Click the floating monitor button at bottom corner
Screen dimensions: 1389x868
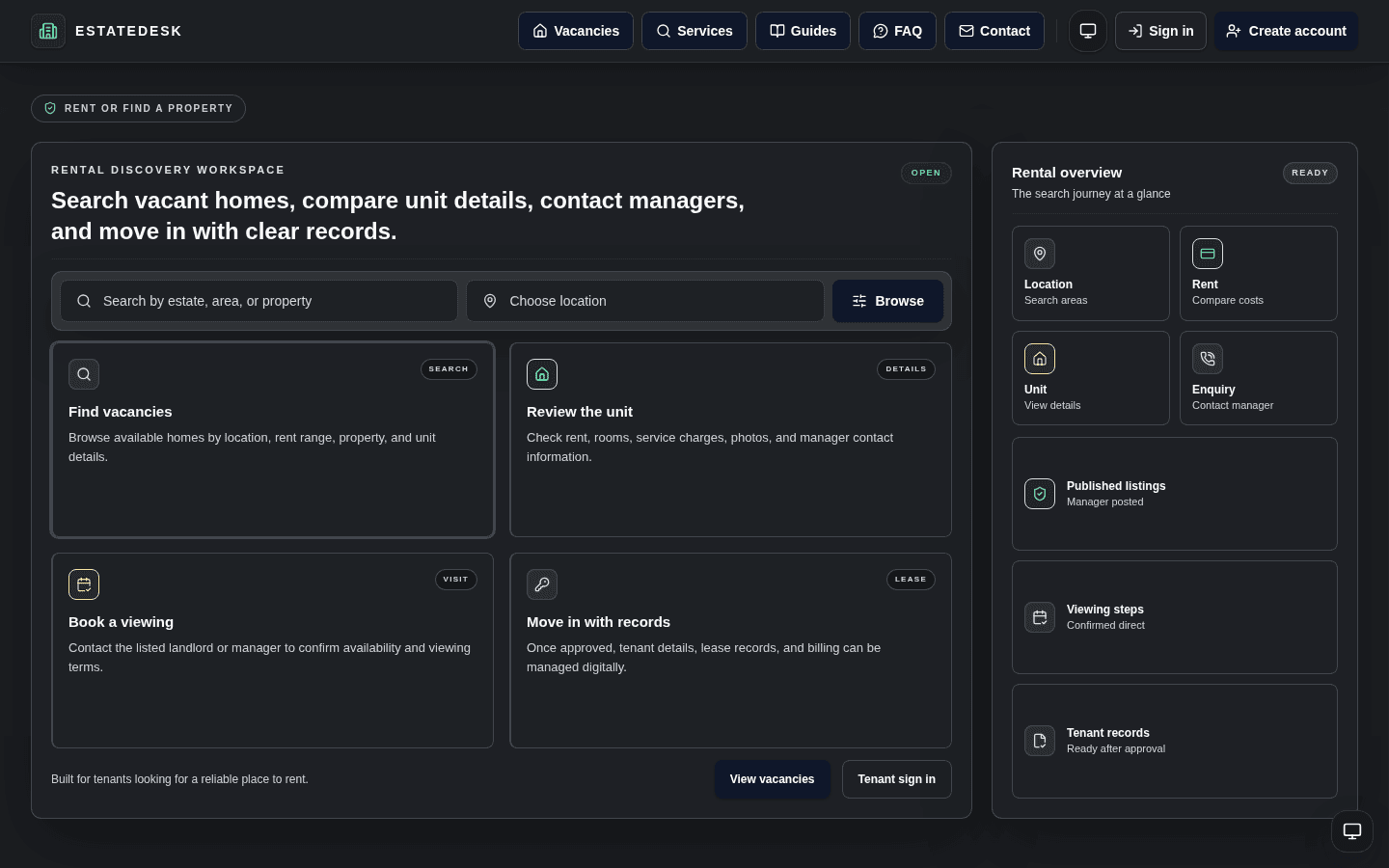point(1352,831)
